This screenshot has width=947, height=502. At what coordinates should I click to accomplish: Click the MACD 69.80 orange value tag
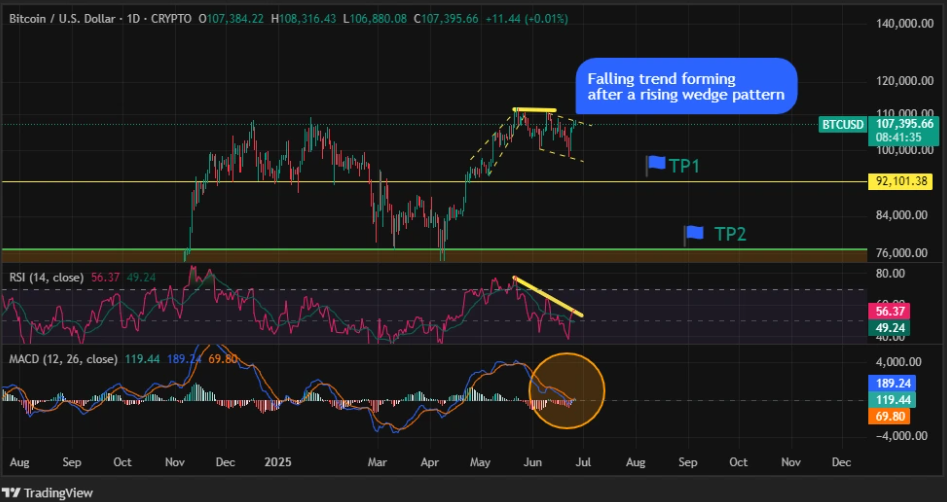tap(888, 416)
